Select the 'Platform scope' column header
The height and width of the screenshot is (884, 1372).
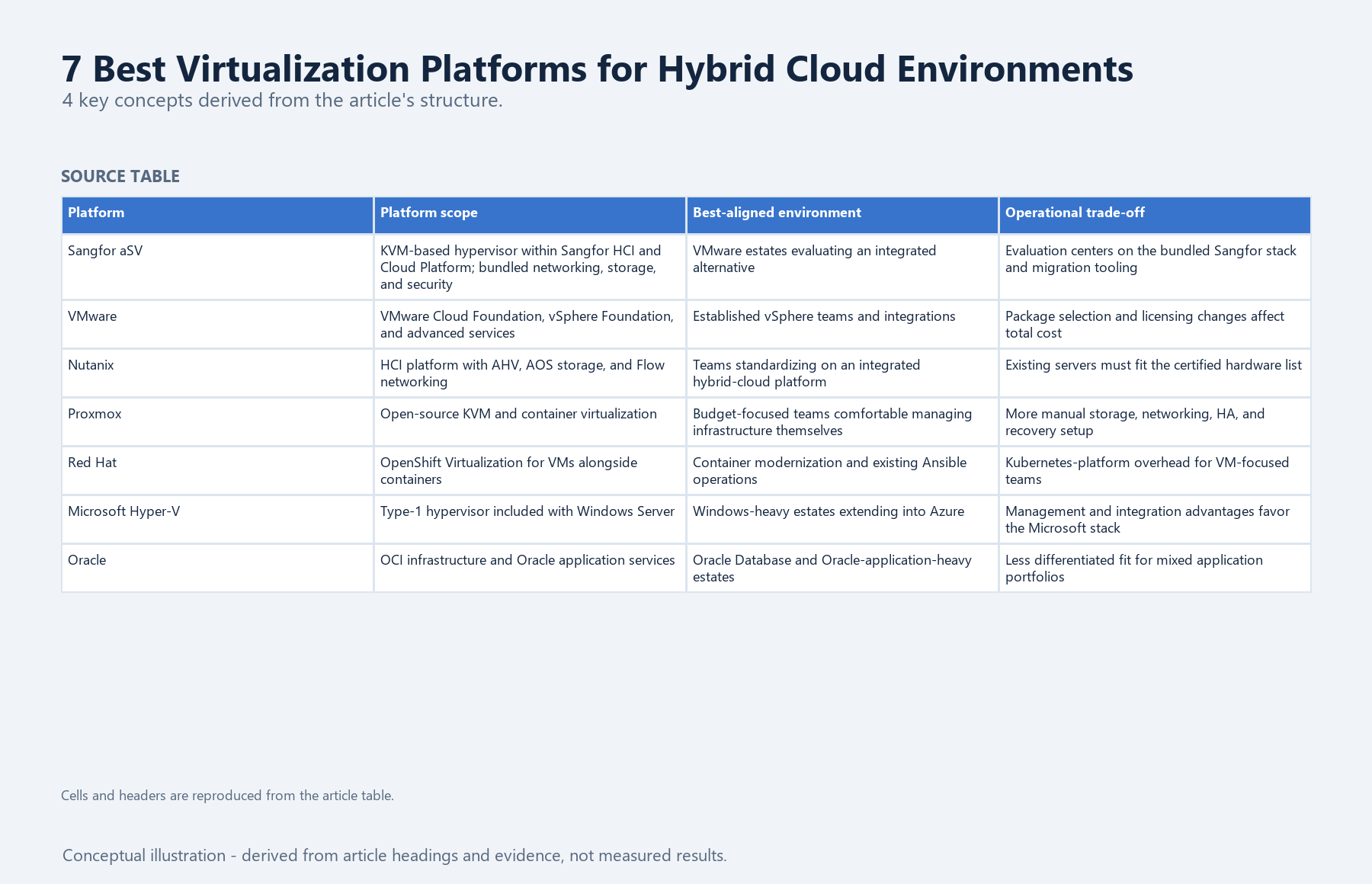(530, 215)
